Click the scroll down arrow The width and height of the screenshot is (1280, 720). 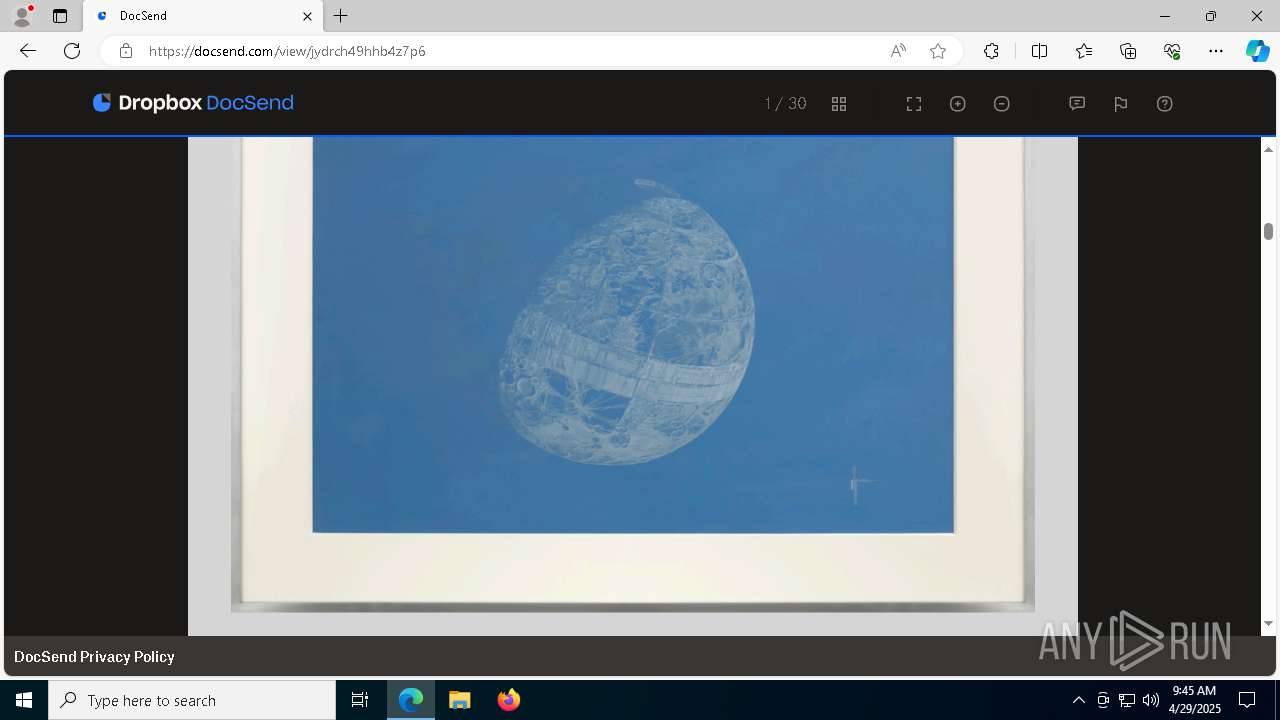point(1268,624)
